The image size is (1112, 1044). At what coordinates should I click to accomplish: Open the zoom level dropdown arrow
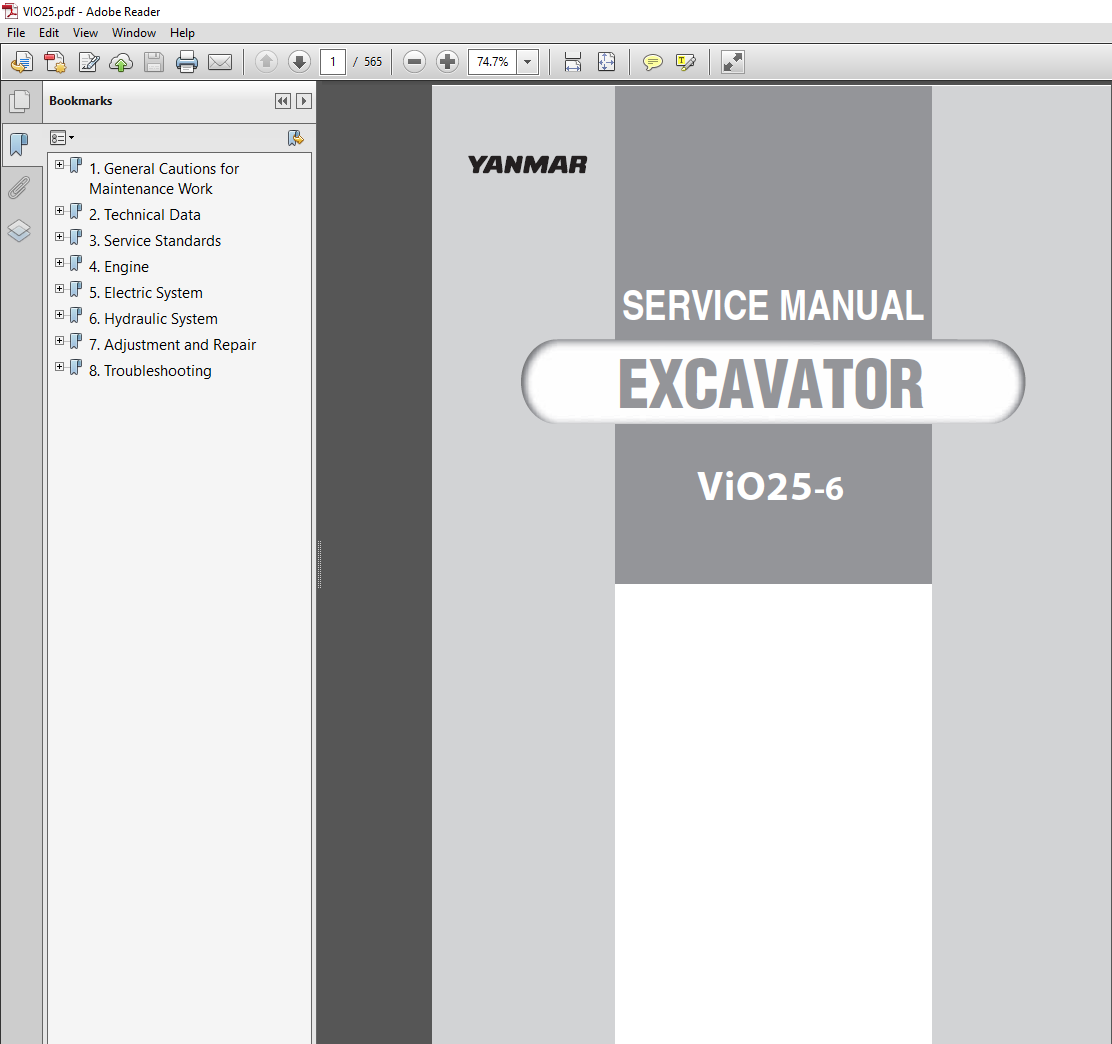pyautogui.click(x=528, y=62)
